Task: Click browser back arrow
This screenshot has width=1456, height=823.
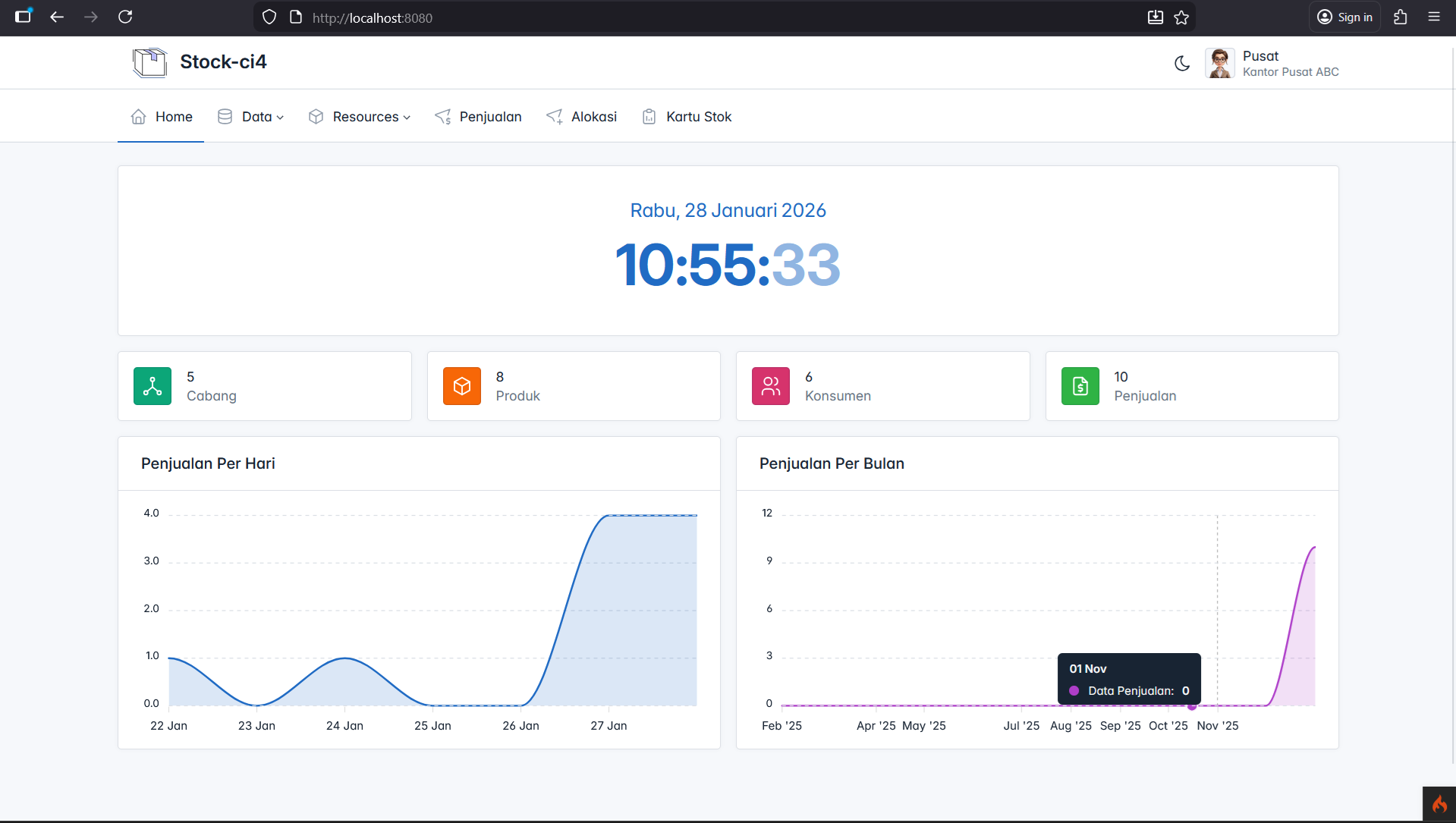Action: point(57,17)
